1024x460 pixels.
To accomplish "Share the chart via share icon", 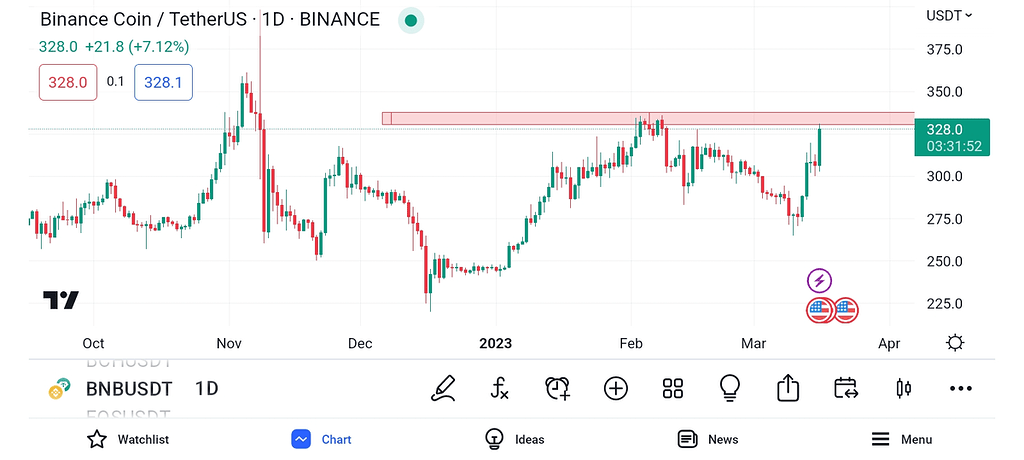I will click(788, 388).
